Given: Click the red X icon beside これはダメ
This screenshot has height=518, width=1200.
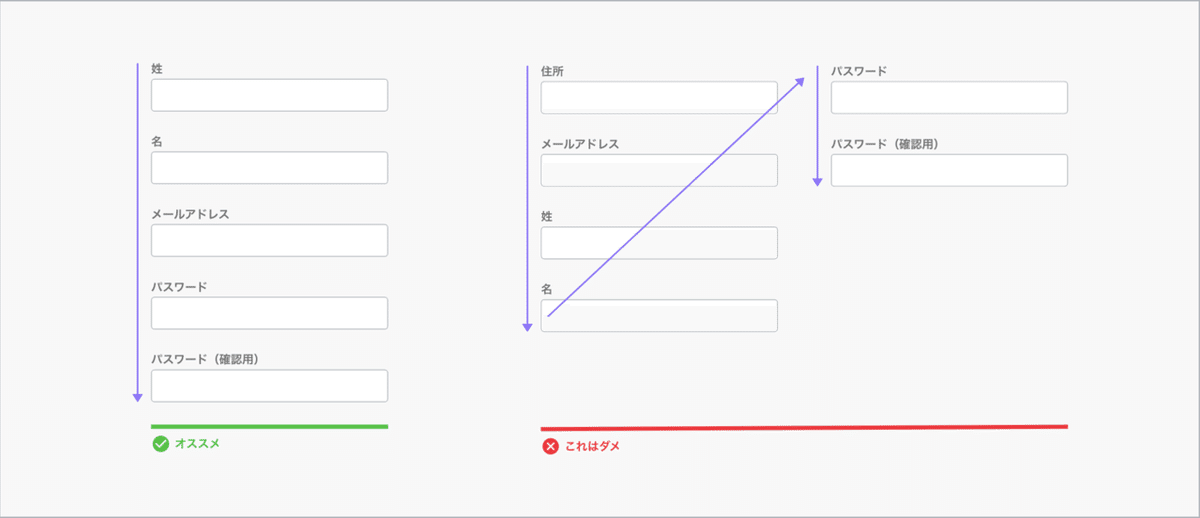Looking at the screenshot, I should (x=550, y=446).
